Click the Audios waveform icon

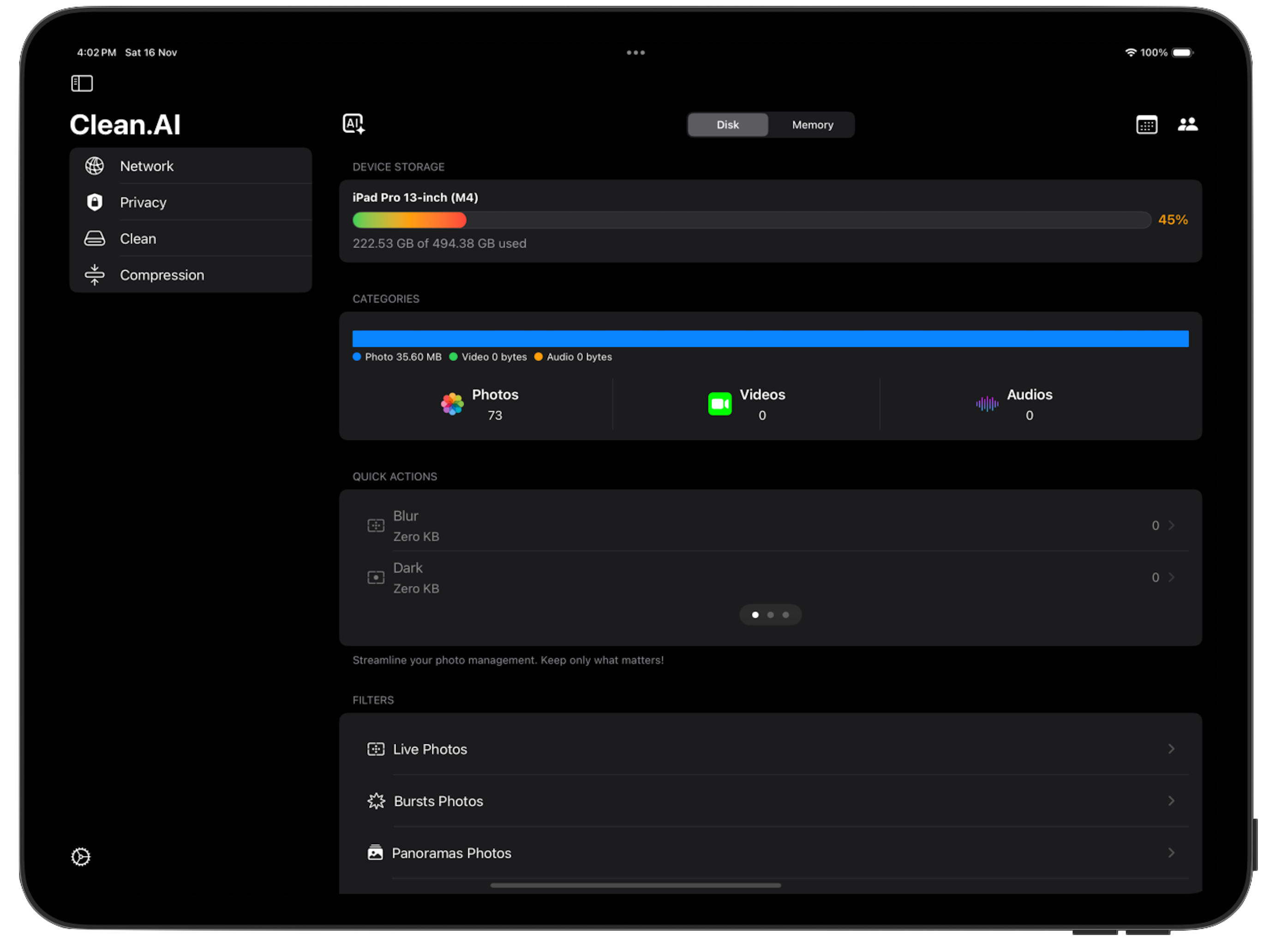click(986, 404)
